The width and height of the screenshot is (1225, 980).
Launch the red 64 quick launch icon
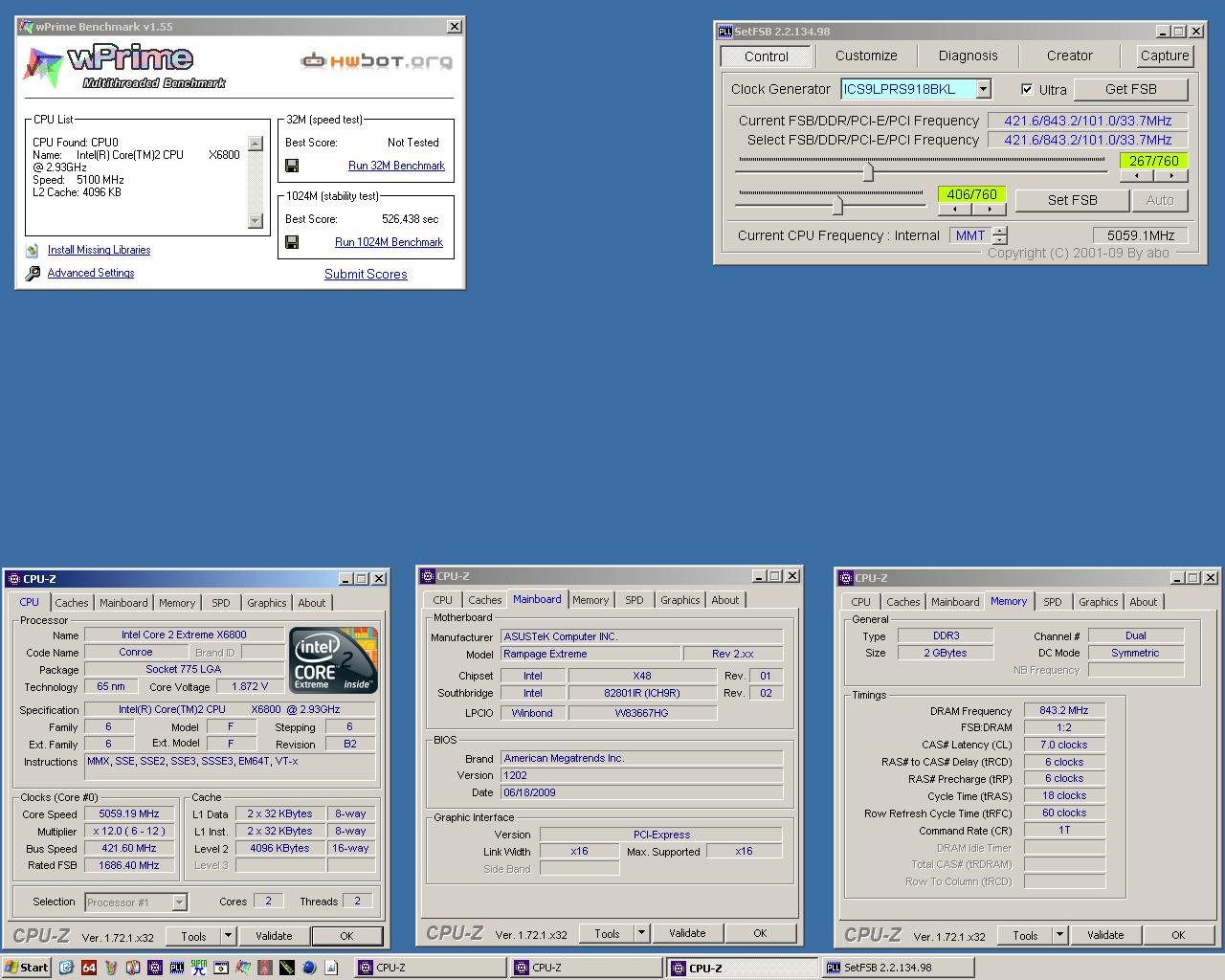point(89,968)
